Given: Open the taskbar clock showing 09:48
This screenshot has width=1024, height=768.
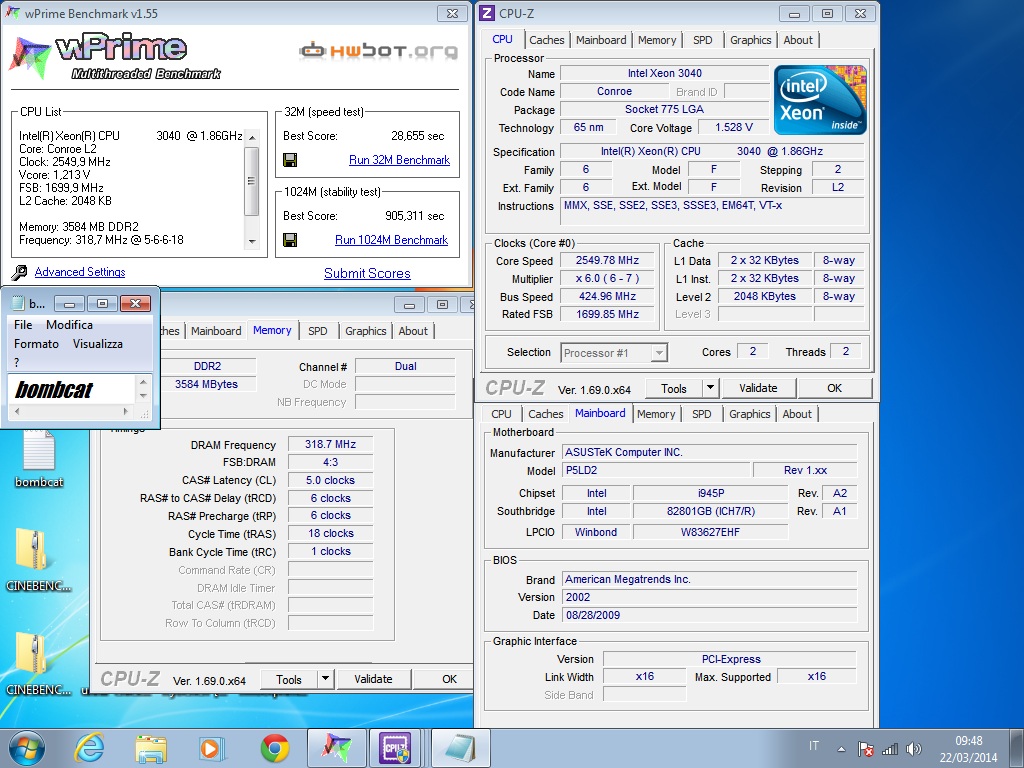Looking at the screenshot, I should (968, 749).
